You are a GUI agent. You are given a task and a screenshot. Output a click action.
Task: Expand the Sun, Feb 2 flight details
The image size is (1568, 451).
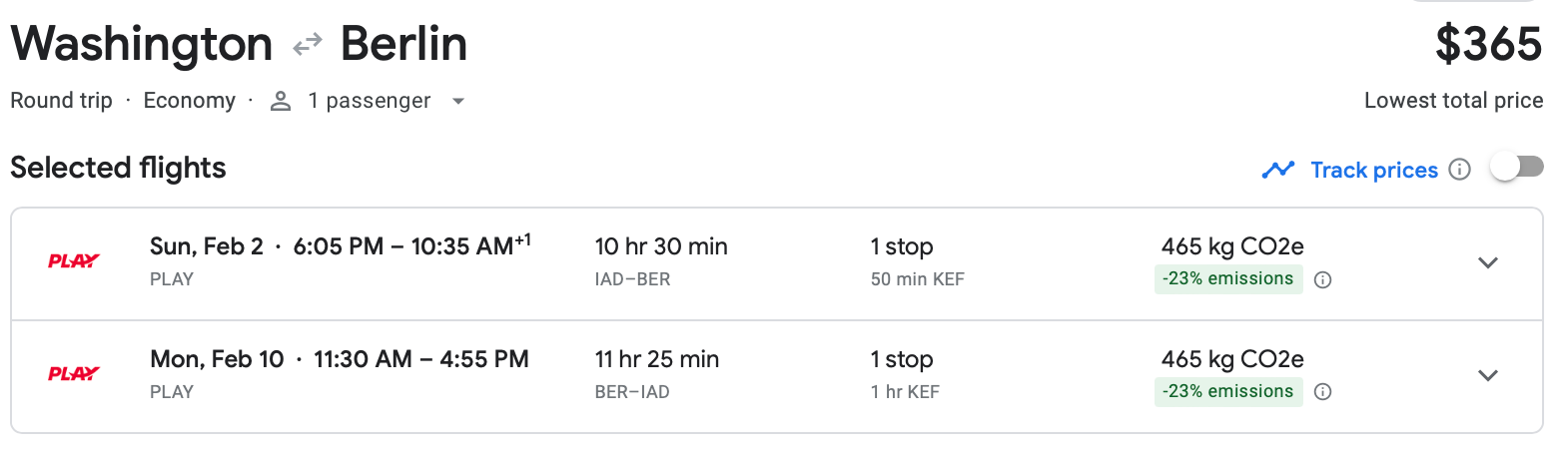point(1487,262)
